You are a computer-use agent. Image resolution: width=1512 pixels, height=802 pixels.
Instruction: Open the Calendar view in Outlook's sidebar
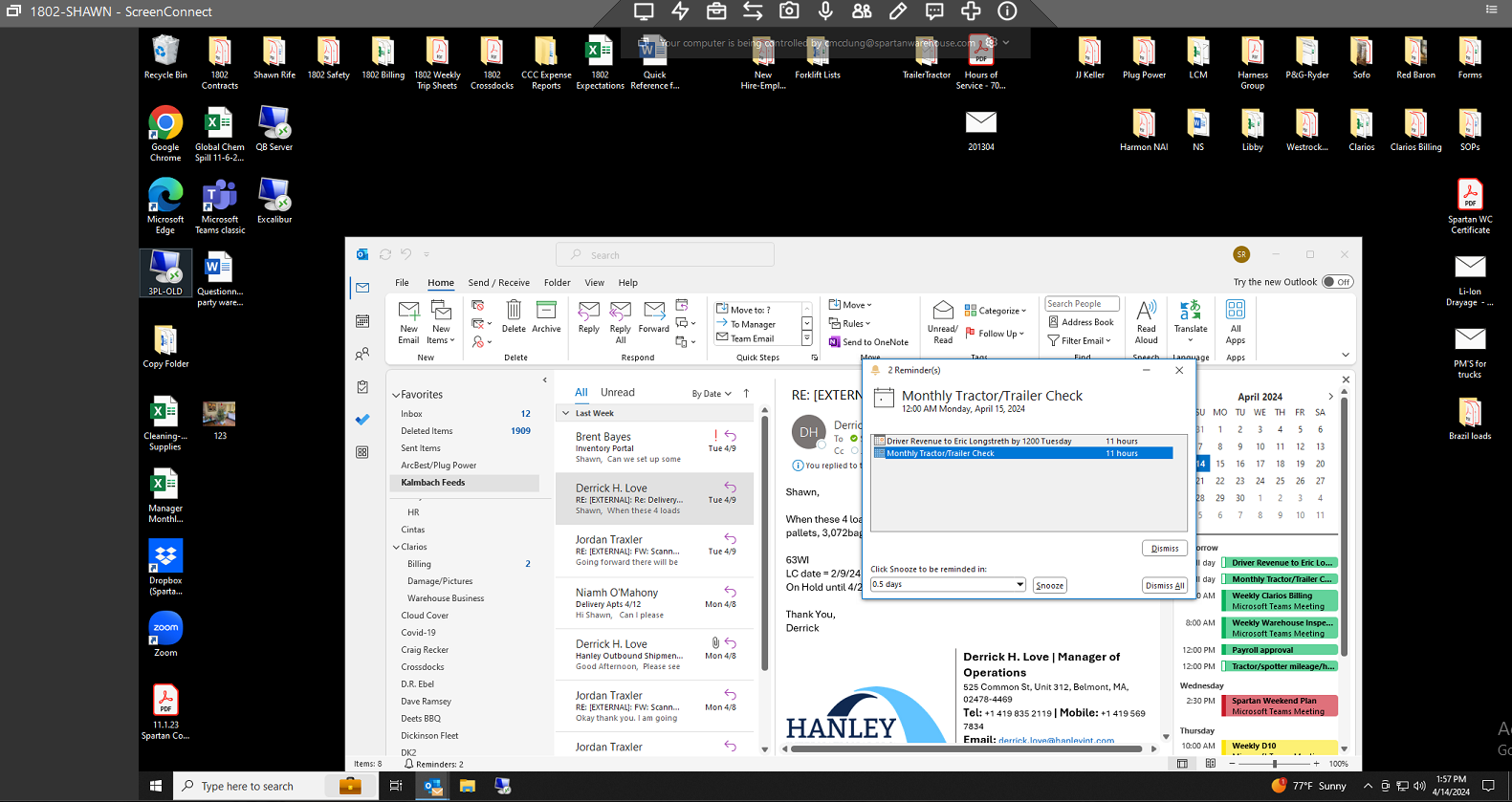(362, 321)
